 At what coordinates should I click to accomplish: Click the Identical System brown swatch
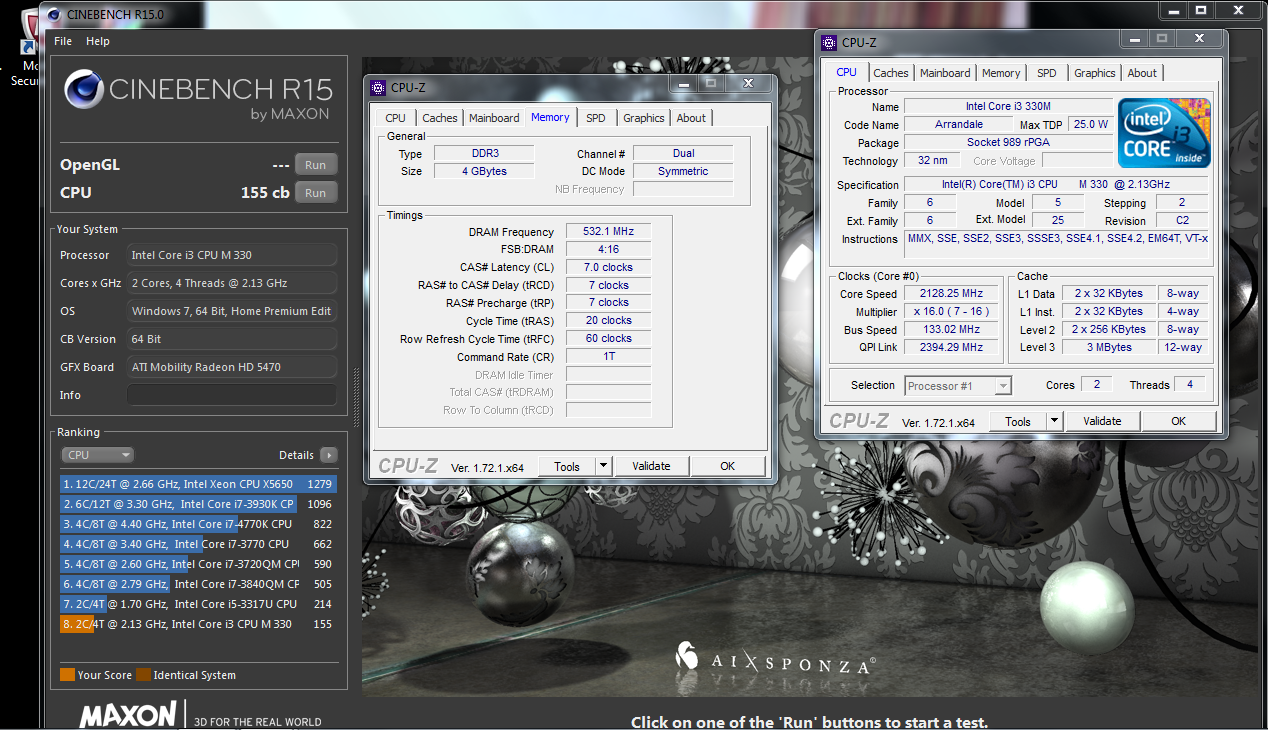[x=143, y=675]
